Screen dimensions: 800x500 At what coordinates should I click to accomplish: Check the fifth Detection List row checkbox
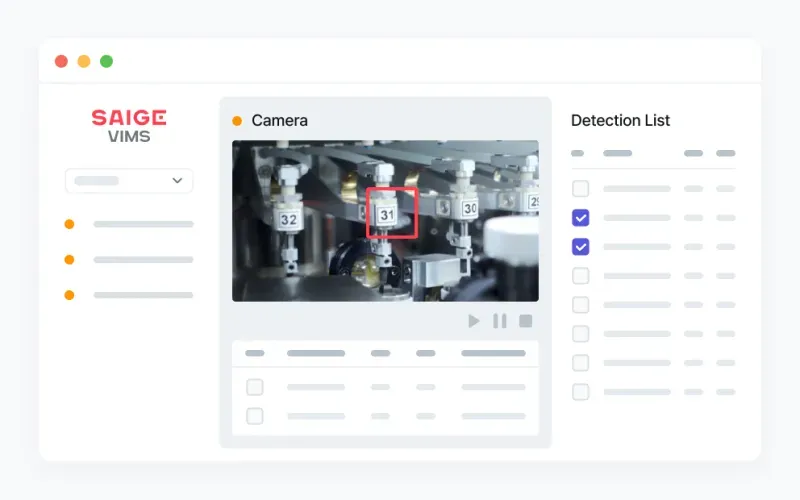tap(581, 305)
